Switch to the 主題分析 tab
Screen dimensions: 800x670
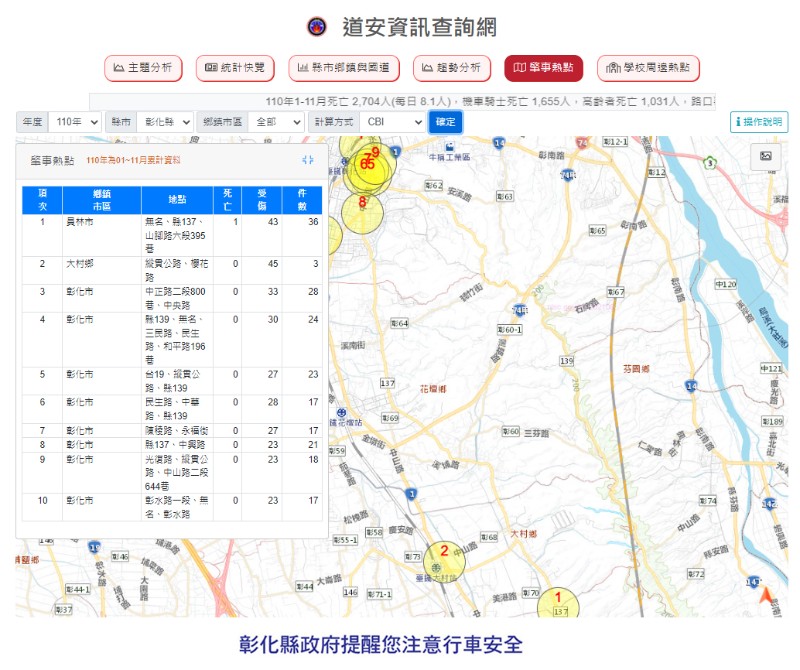[x=143, y=68]
